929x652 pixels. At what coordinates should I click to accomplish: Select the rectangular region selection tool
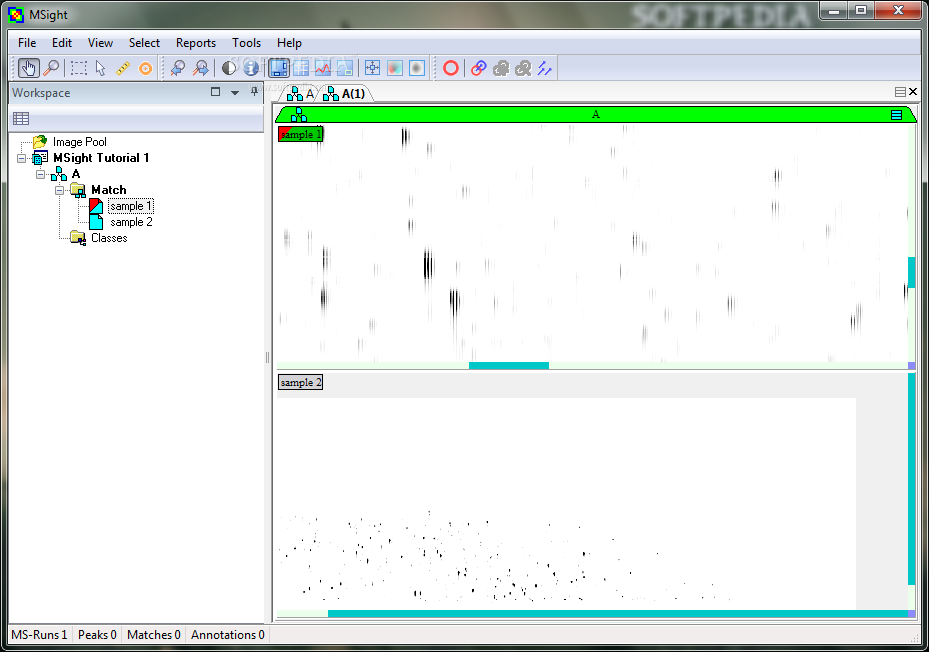coord(78,68)
